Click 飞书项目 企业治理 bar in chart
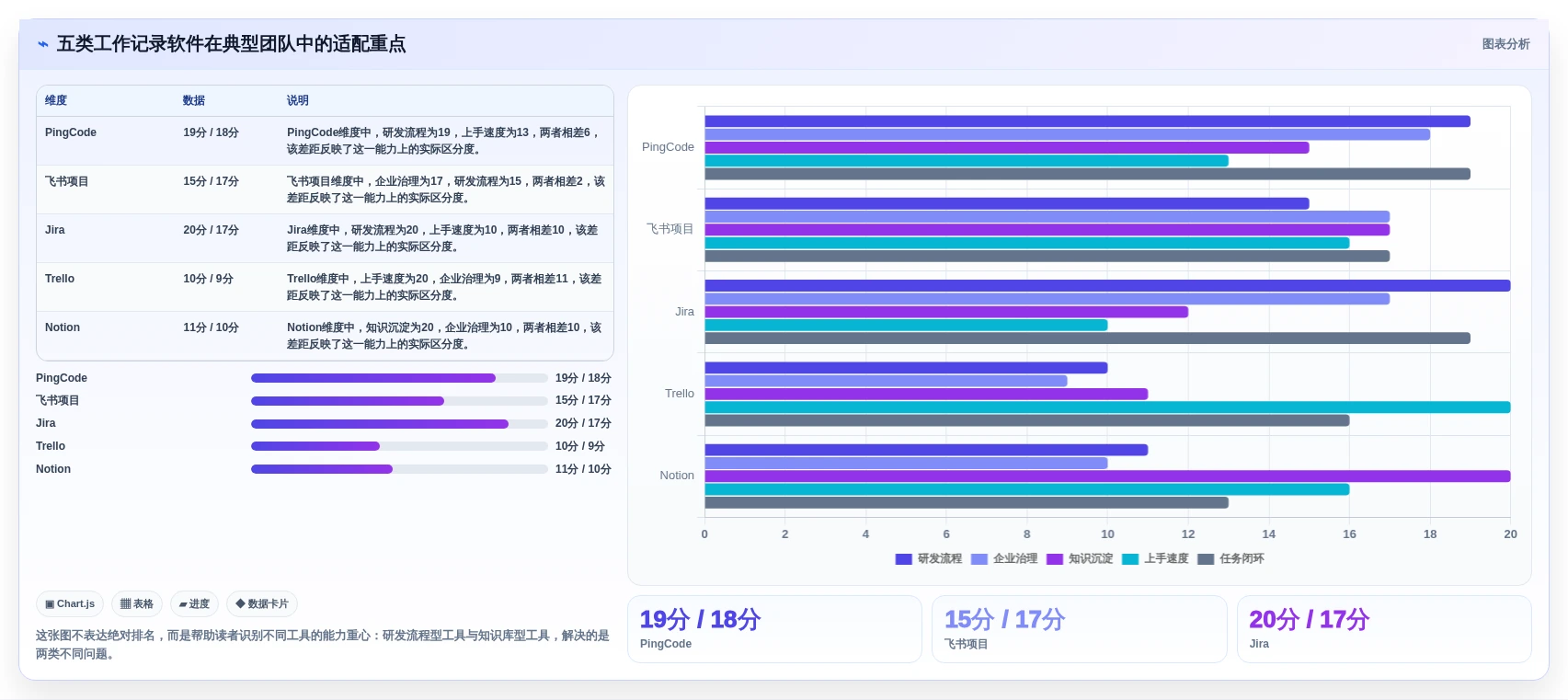Image resolution: width=1568 pixels, height=700 pixels. tap(1047, 217)
